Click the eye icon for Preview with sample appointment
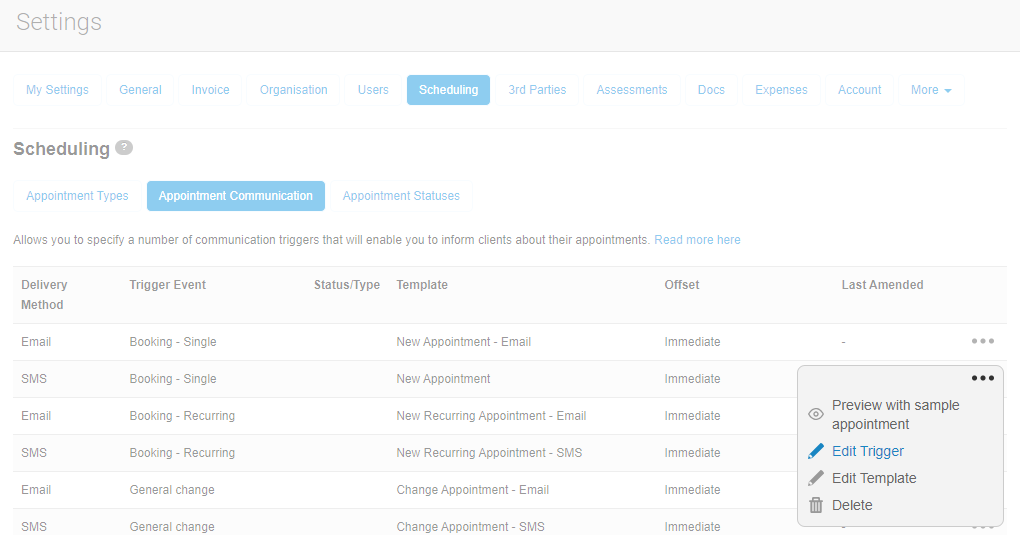This screenshot has width=1020, height=535. click(816, 414)
